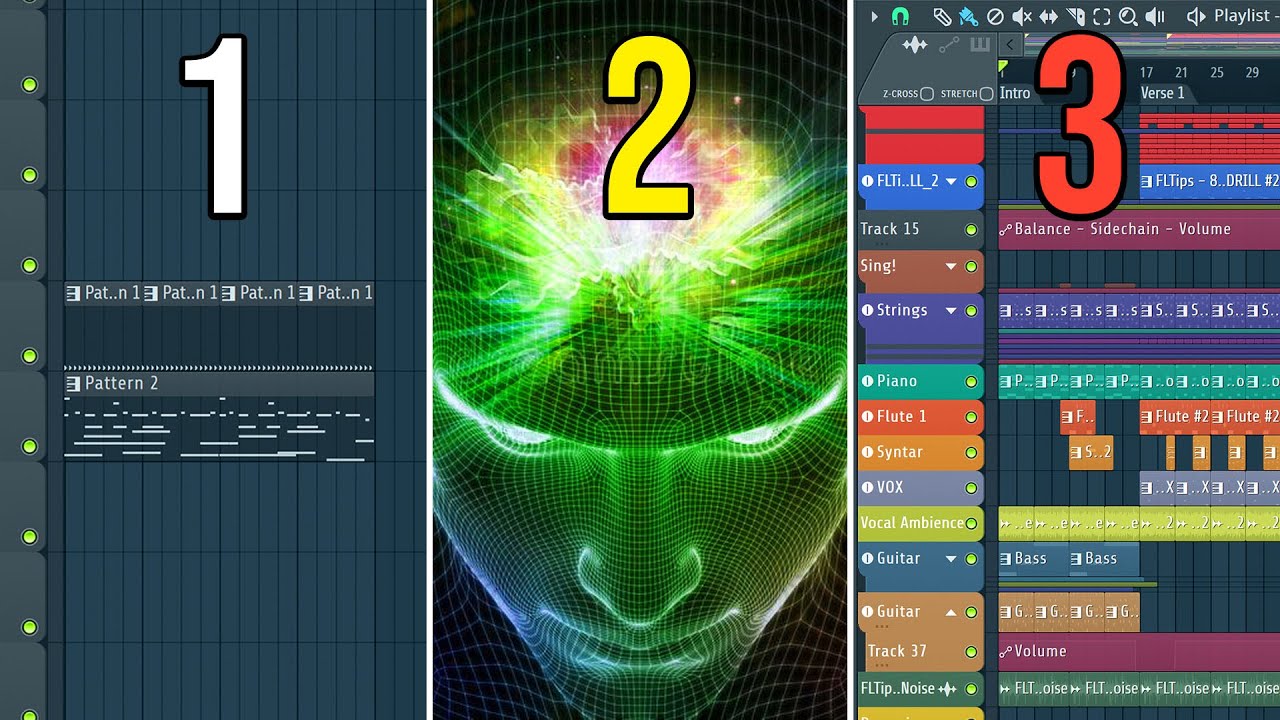Collapse the picker panel with left chevron
Screen dimensions: 1280x720
point(1010,44)
